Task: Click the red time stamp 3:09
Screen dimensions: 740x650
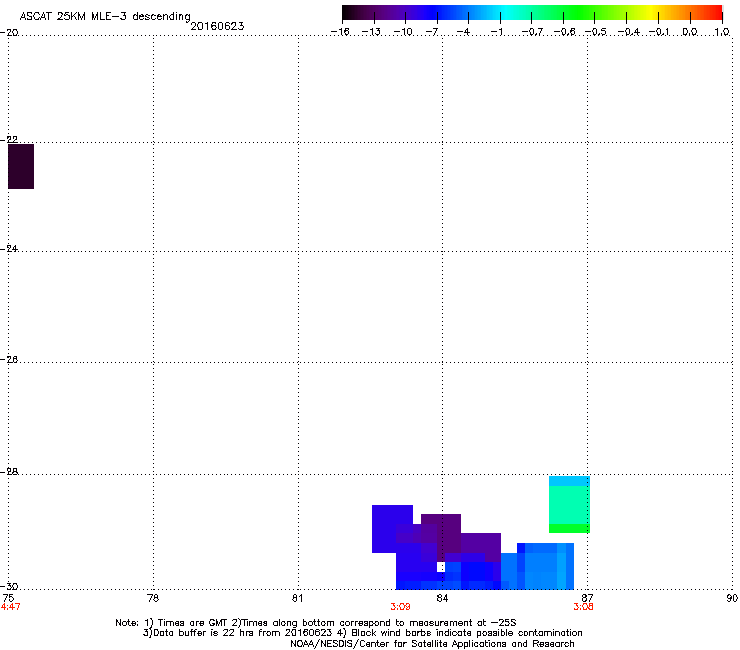Action: [x=400, y=607]
